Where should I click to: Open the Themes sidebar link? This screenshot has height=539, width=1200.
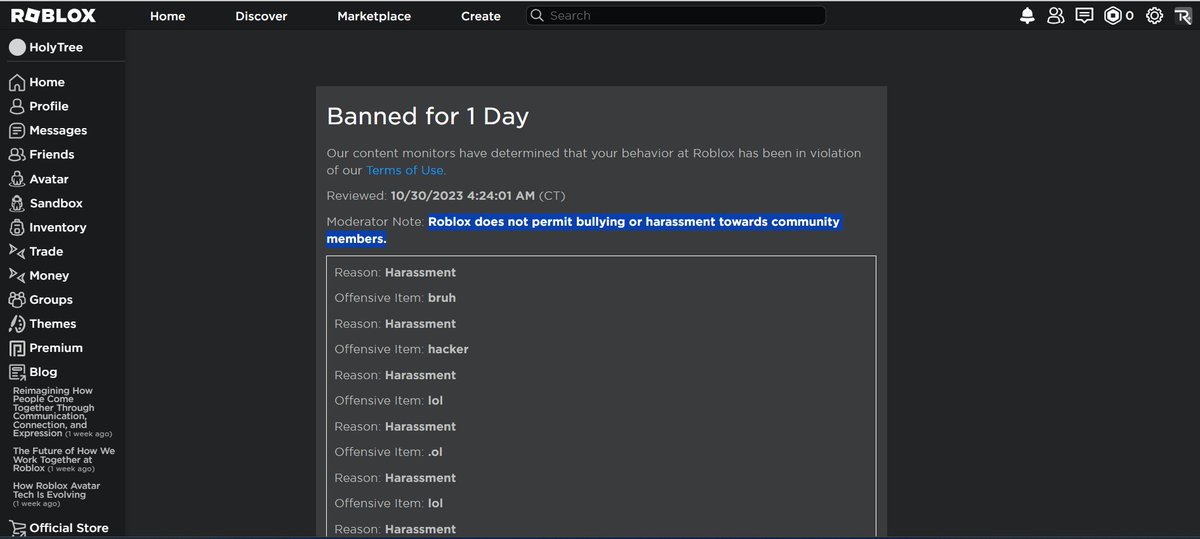(x=53, y=323)
